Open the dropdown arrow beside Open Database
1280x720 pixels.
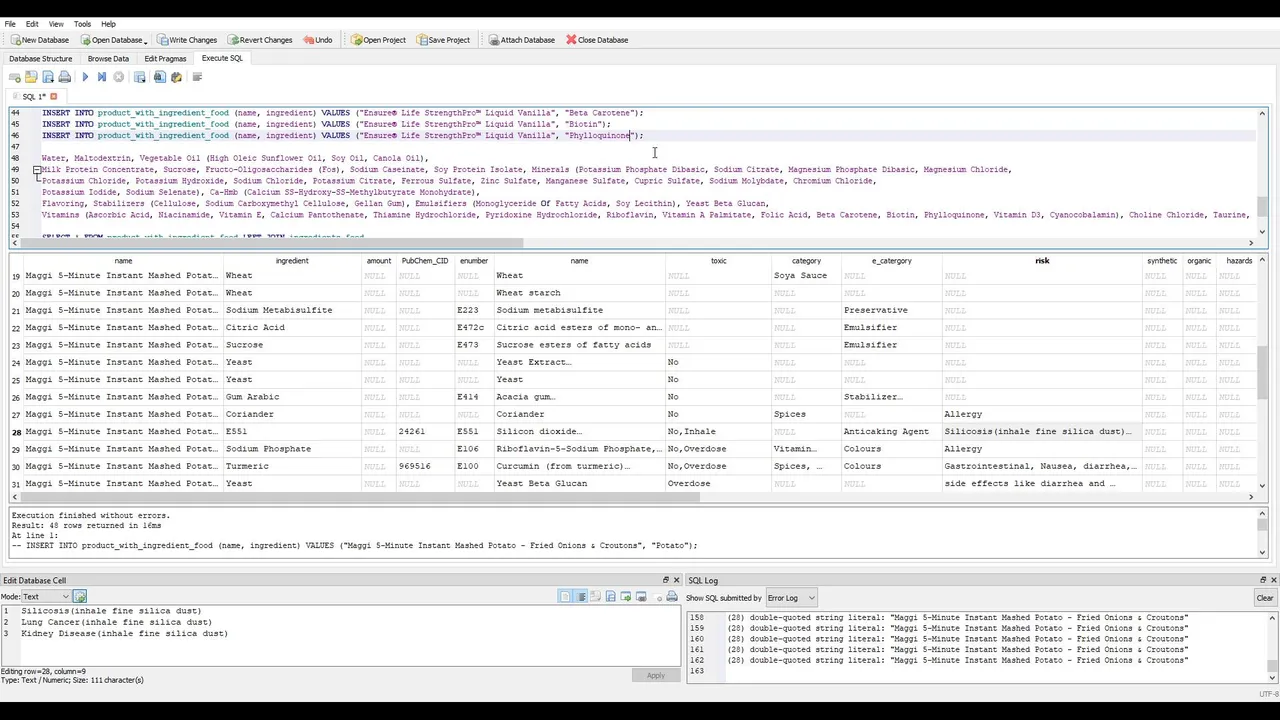[146, 41]
